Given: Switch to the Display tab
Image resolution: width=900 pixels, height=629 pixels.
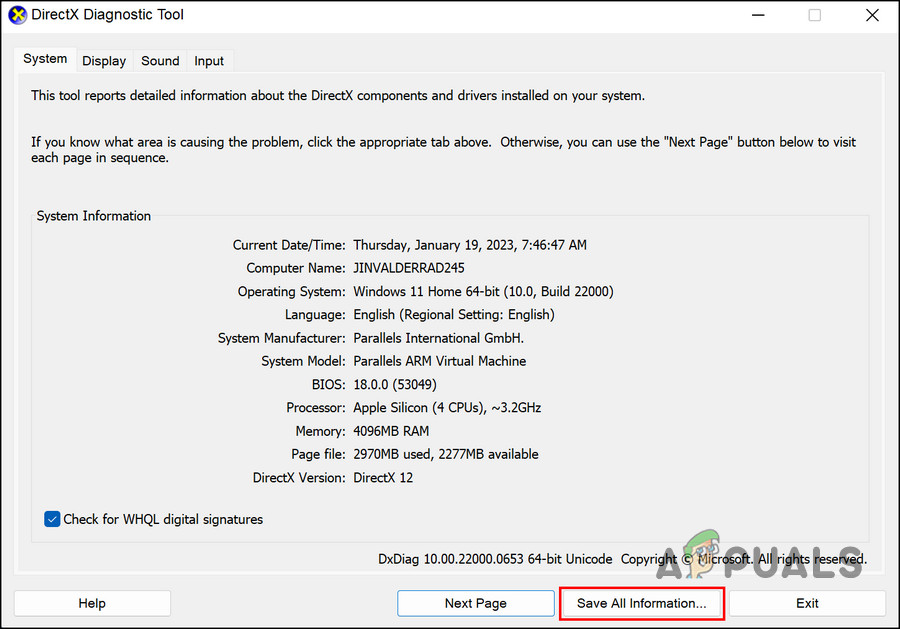Looking at the screenshot, I should 104,60.
